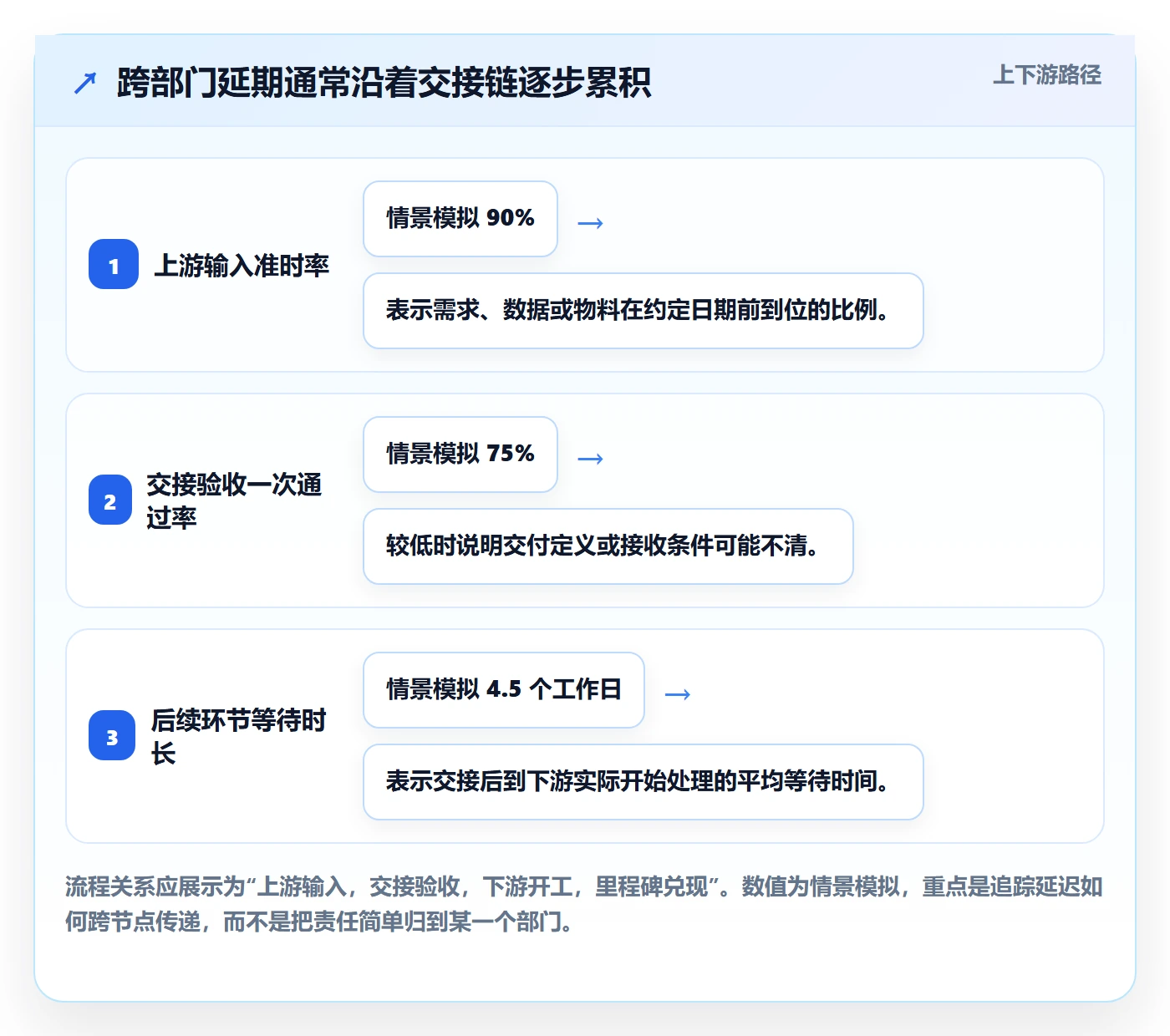Click the diagonal arrow icon beside the title
This screenshot has width=1170, height=1036.
[x=85, y=83]
